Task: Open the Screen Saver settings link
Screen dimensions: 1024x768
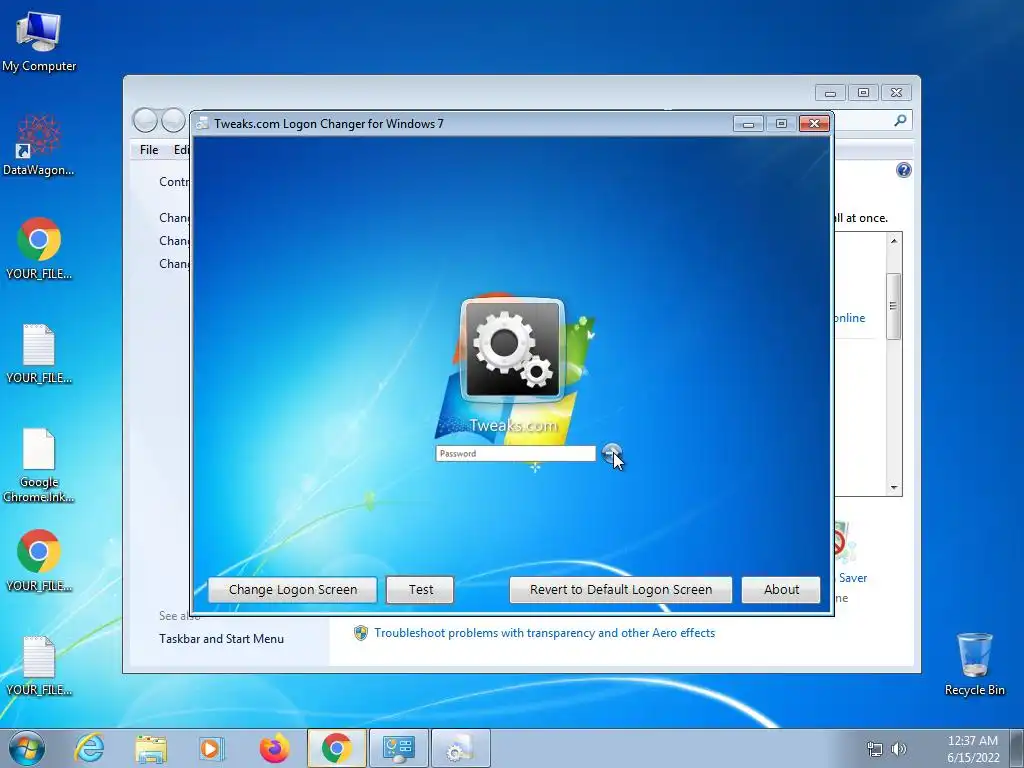Action: (852, 578)
